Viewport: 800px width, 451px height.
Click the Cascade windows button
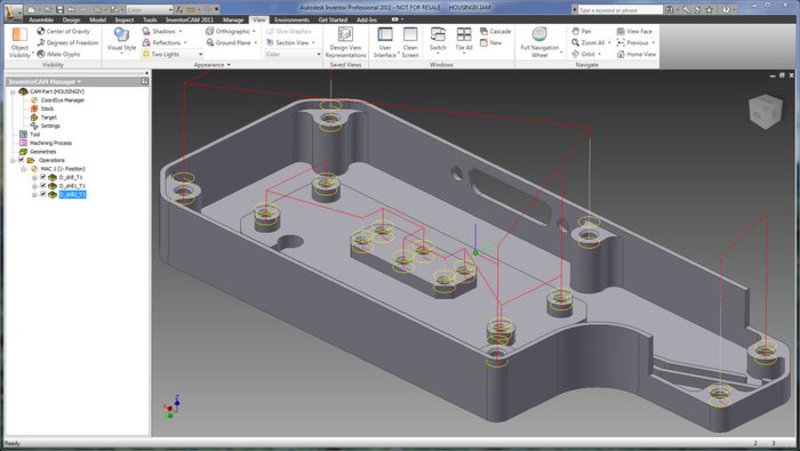[x=495, y=31]
